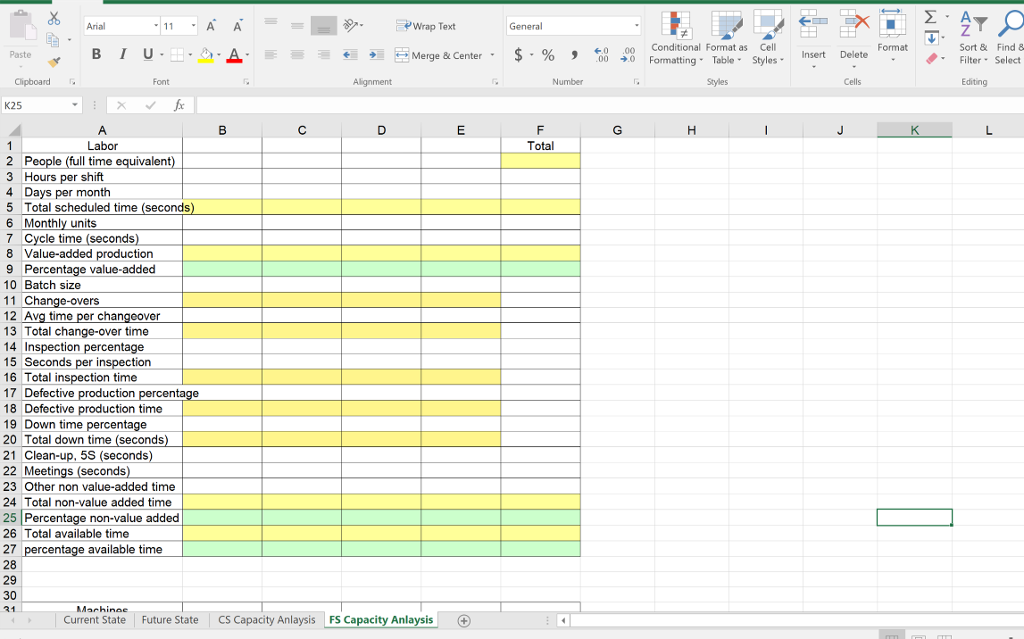Open the Alignment dialog launcher

point(495,82)
